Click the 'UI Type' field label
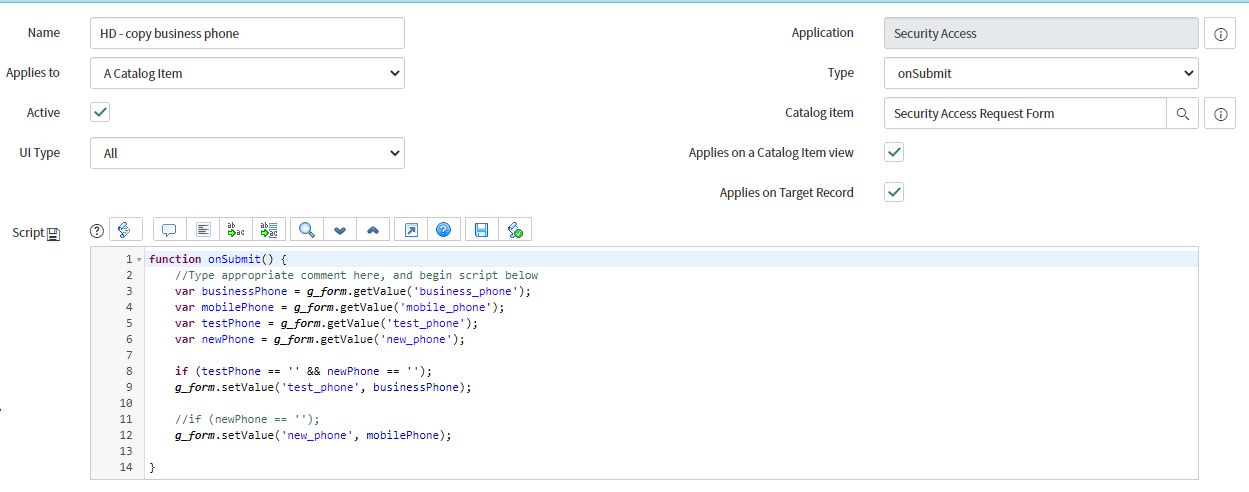The image size is (1249, 492). pos(40,152)
